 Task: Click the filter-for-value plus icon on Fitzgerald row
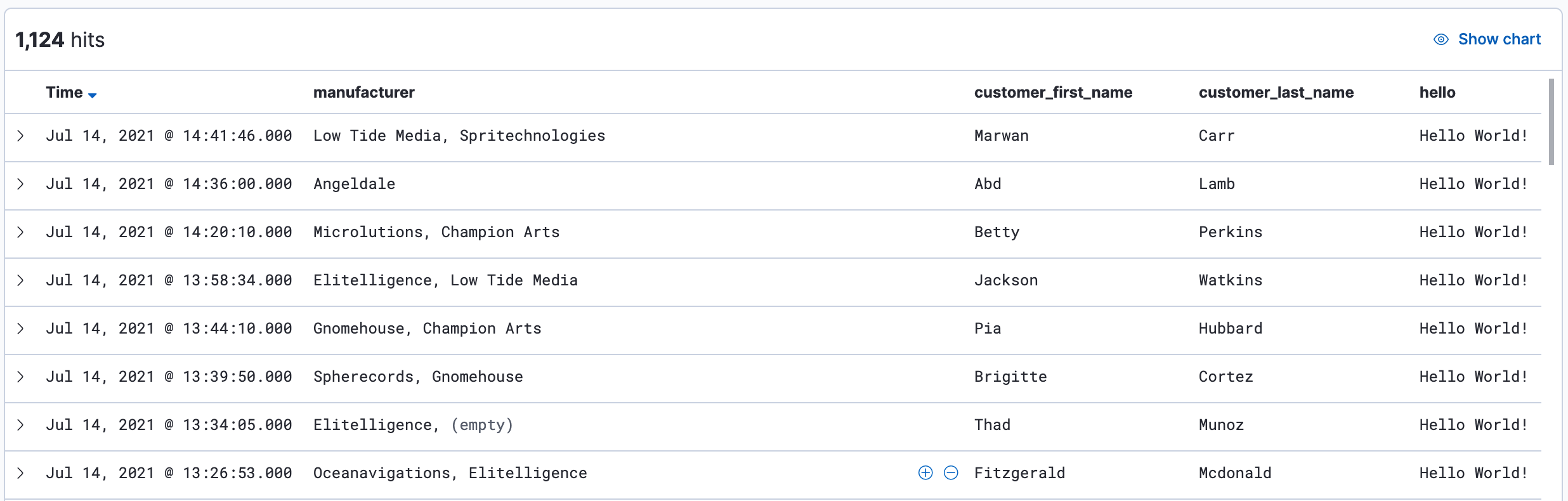(925, 472)
